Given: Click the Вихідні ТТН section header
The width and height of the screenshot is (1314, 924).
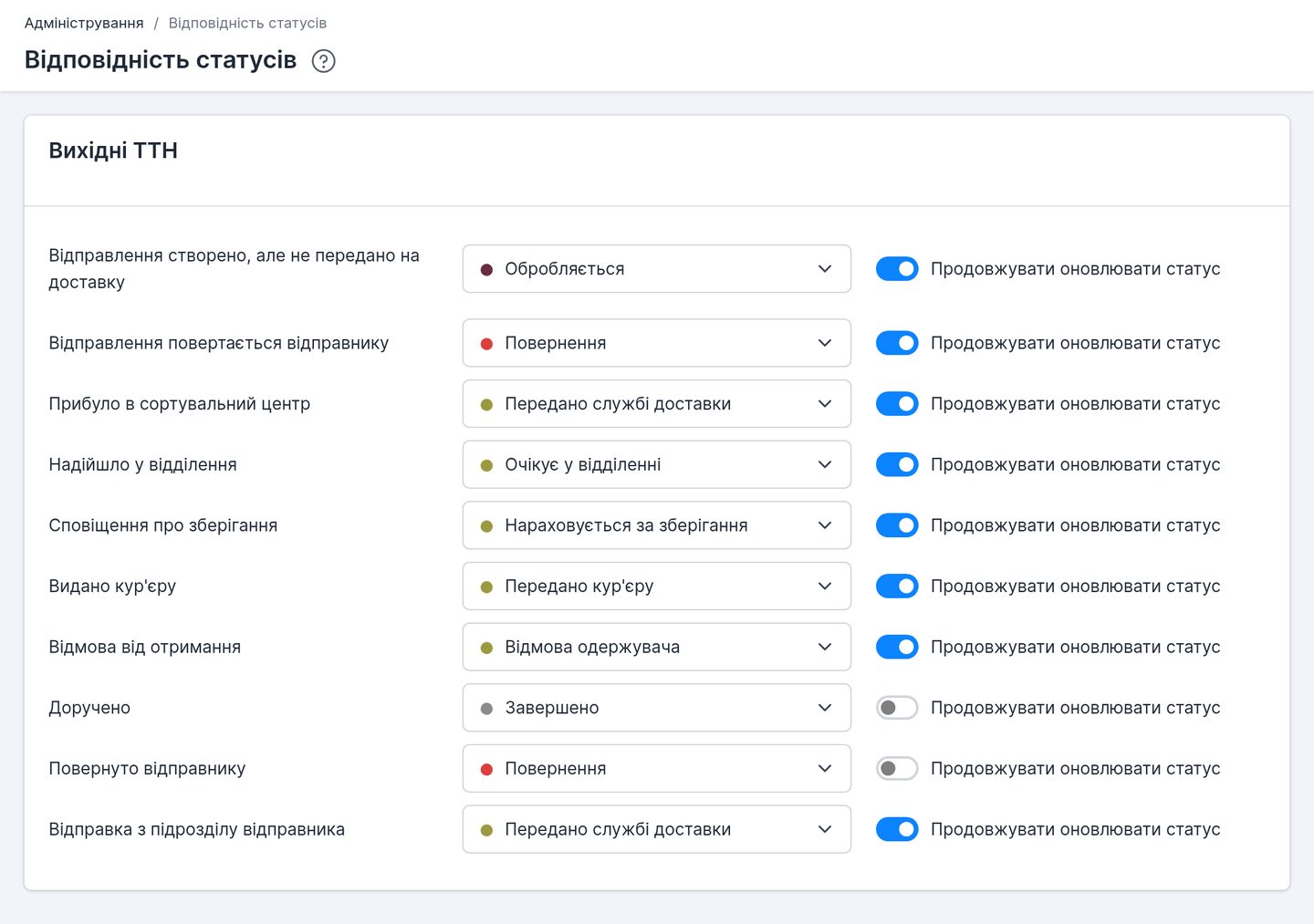Looking at the screenshot, I should [x=113, y=151].
